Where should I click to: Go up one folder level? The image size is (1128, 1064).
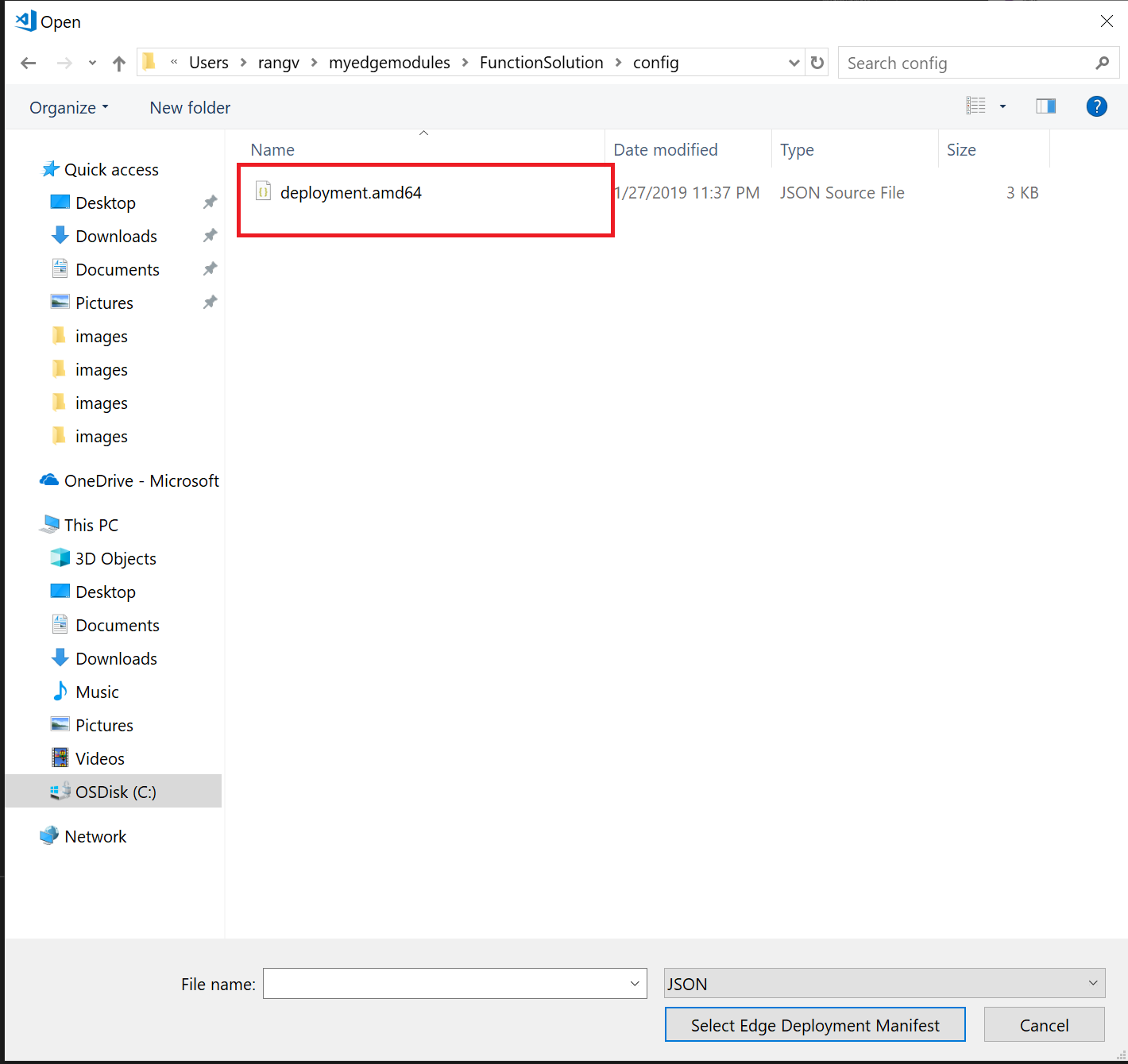click(x=119, y=64)
